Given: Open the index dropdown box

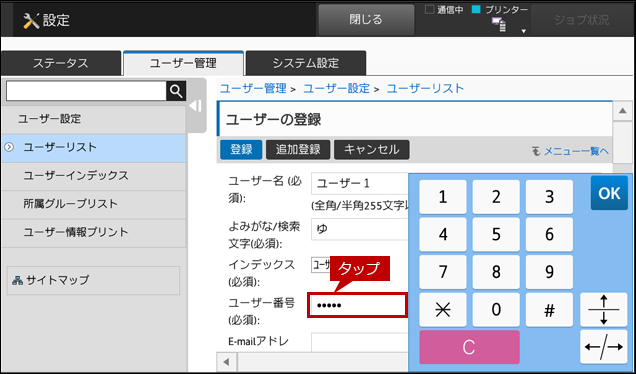Looking at the screenshot, I should (x=321, y=265).
